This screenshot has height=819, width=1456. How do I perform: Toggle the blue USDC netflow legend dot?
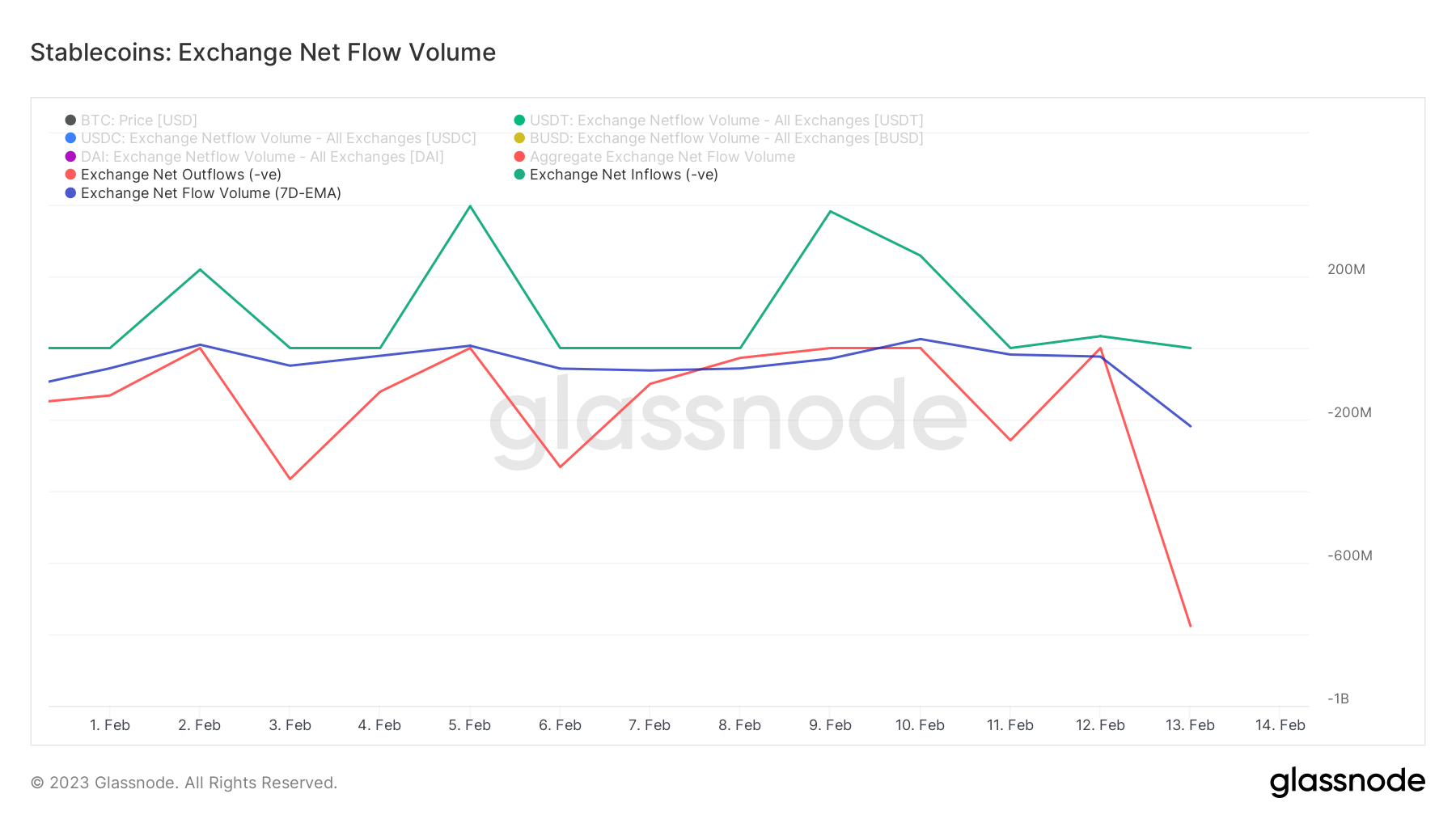(x=70, y=138)
